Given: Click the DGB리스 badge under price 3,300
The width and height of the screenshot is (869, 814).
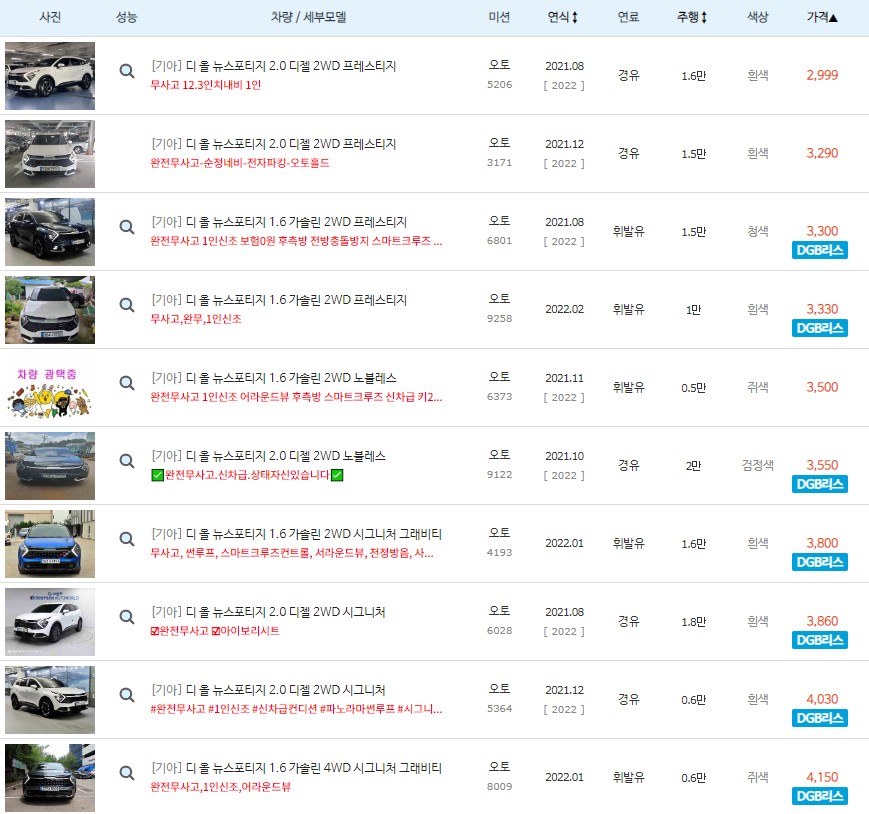Looking at the screenshot, I should click(x=820, y=250).
